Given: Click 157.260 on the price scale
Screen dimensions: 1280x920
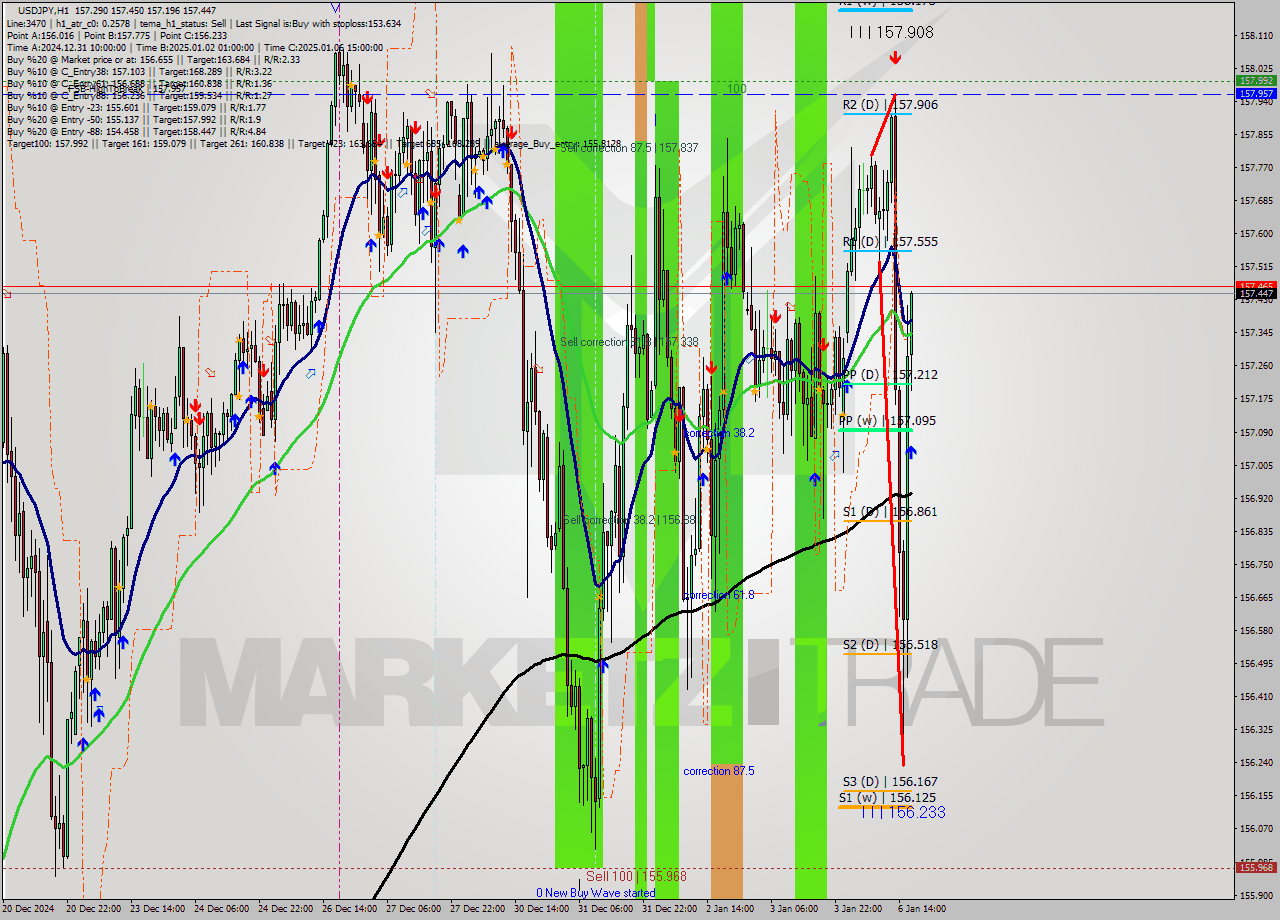Looking at the screenshot, I should (1256, 365).
